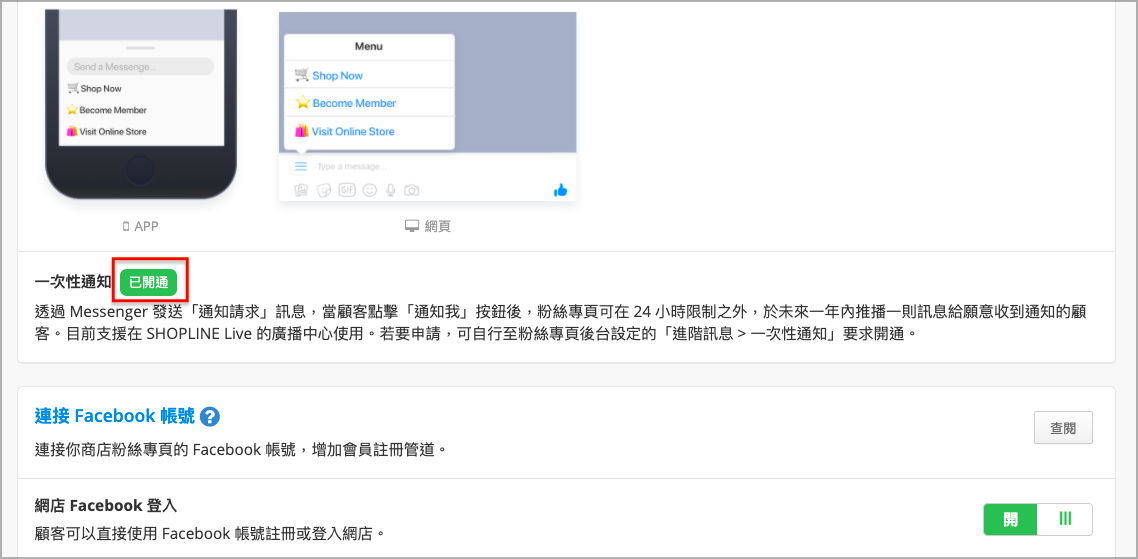Viewport: 1138px width, 559px height.
Task: Click the APP label under phone preview
Action: [x=146, y=227]
